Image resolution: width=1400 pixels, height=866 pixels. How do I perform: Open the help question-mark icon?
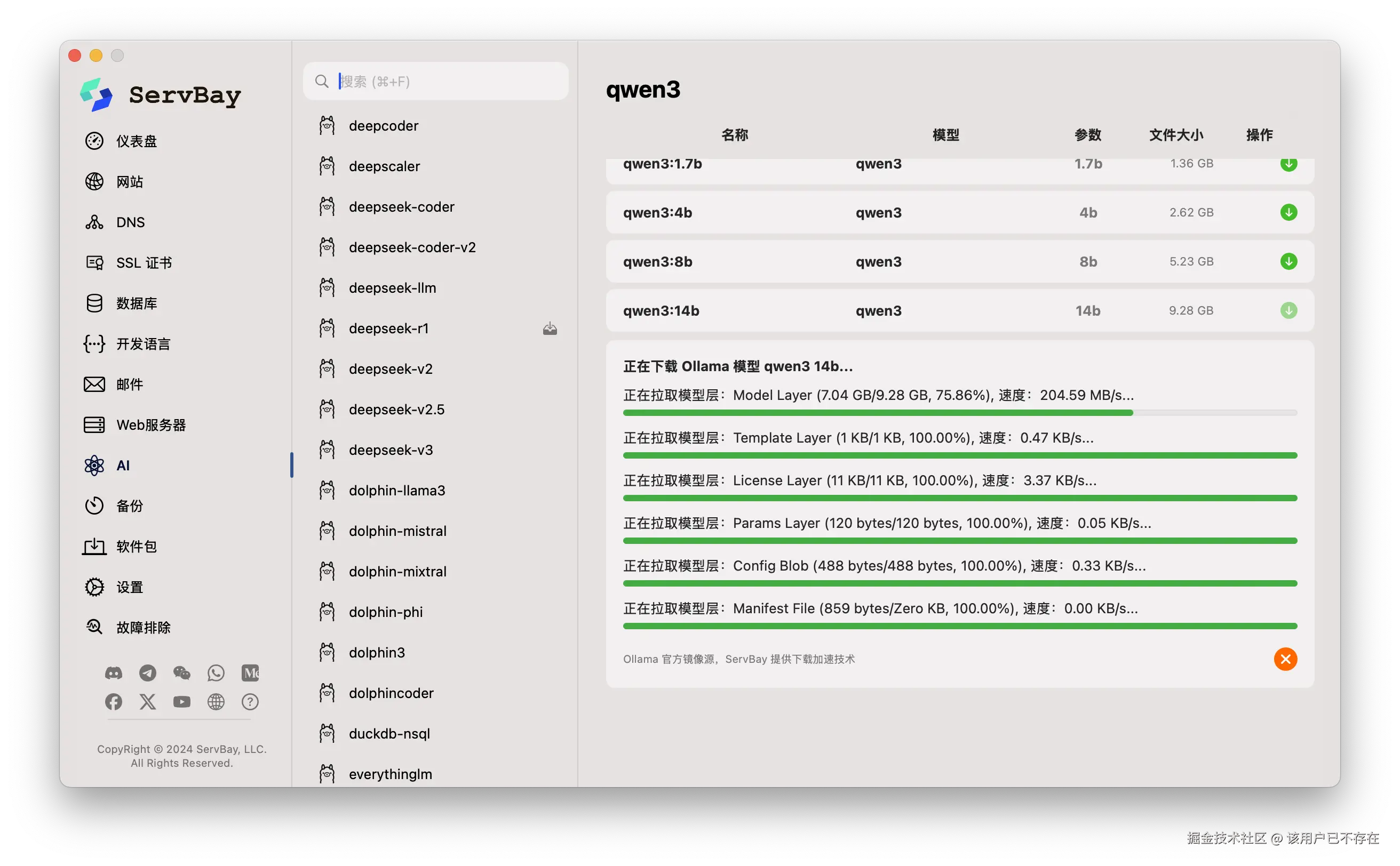tap(250, 702)
